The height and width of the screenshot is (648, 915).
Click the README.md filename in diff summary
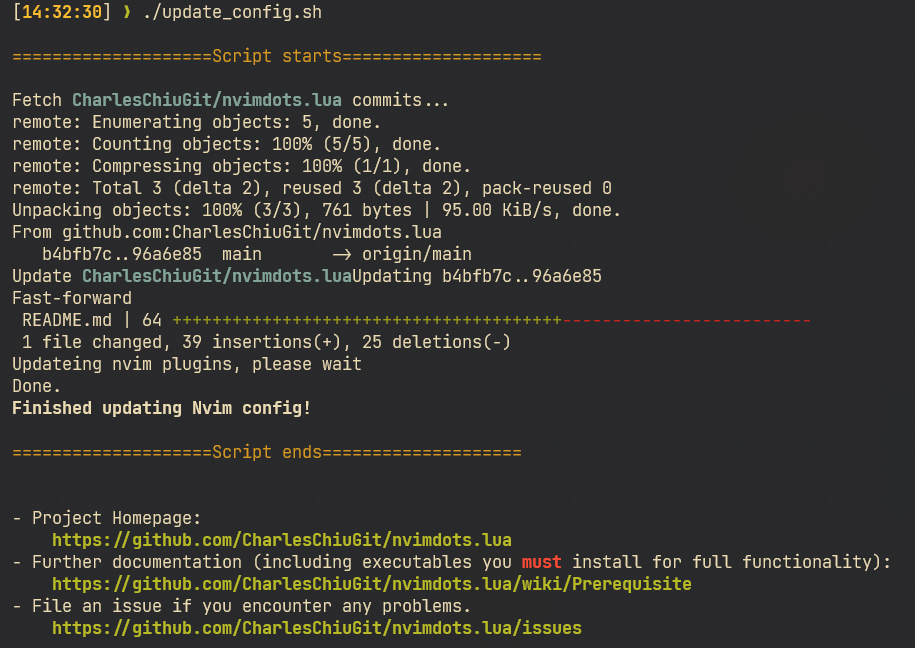point(66,320)
